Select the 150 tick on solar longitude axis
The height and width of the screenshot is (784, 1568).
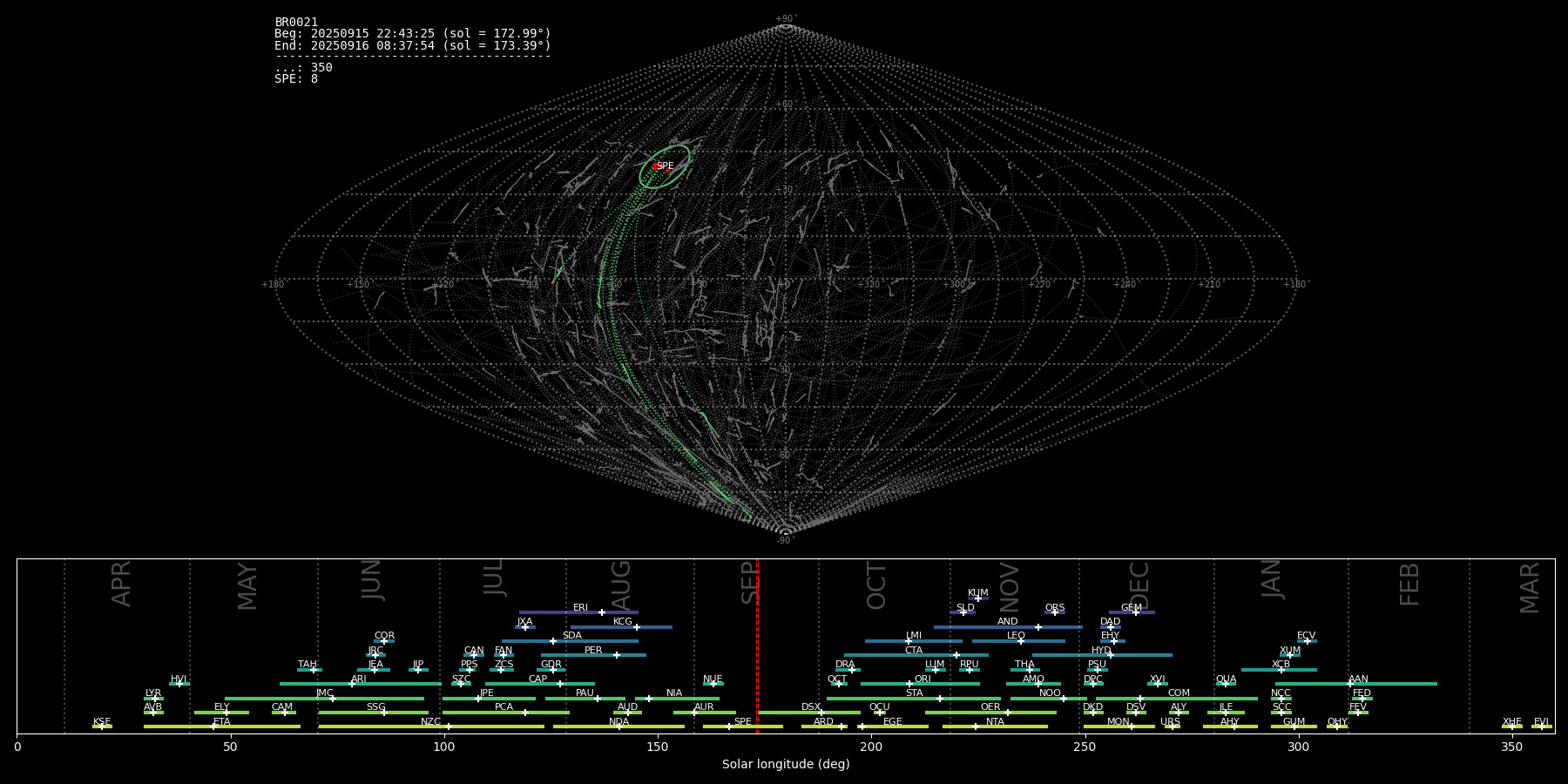point(658,747)
